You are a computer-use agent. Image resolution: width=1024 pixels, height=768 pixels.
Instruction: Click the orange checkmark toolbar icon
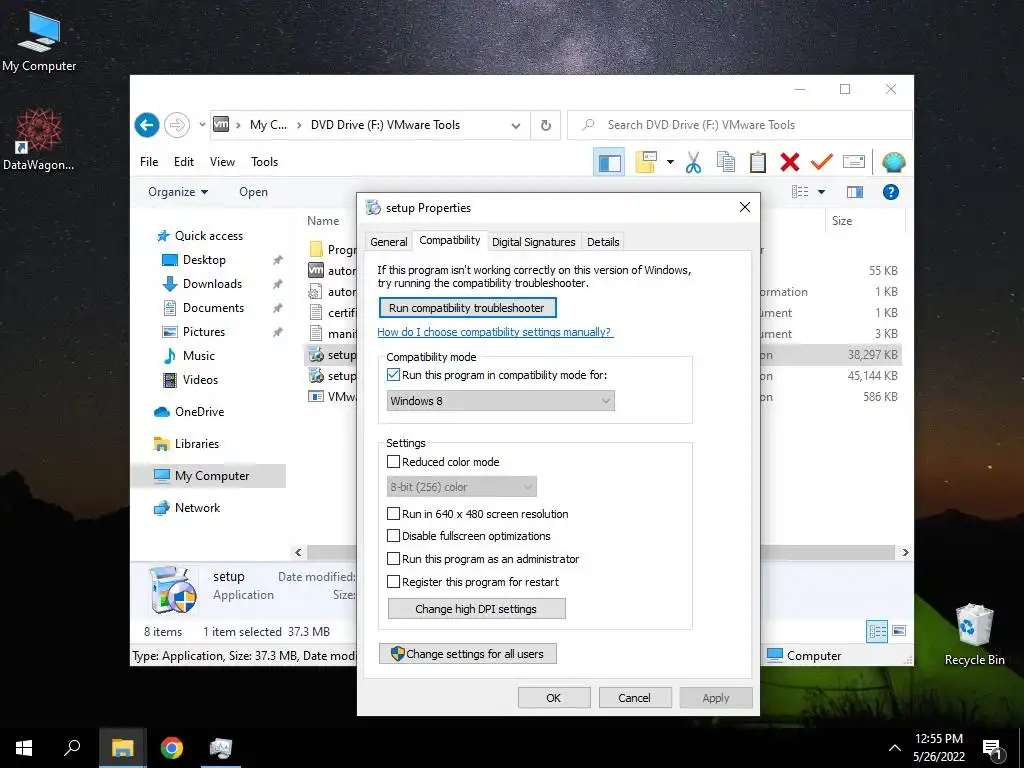coord(821,161)
